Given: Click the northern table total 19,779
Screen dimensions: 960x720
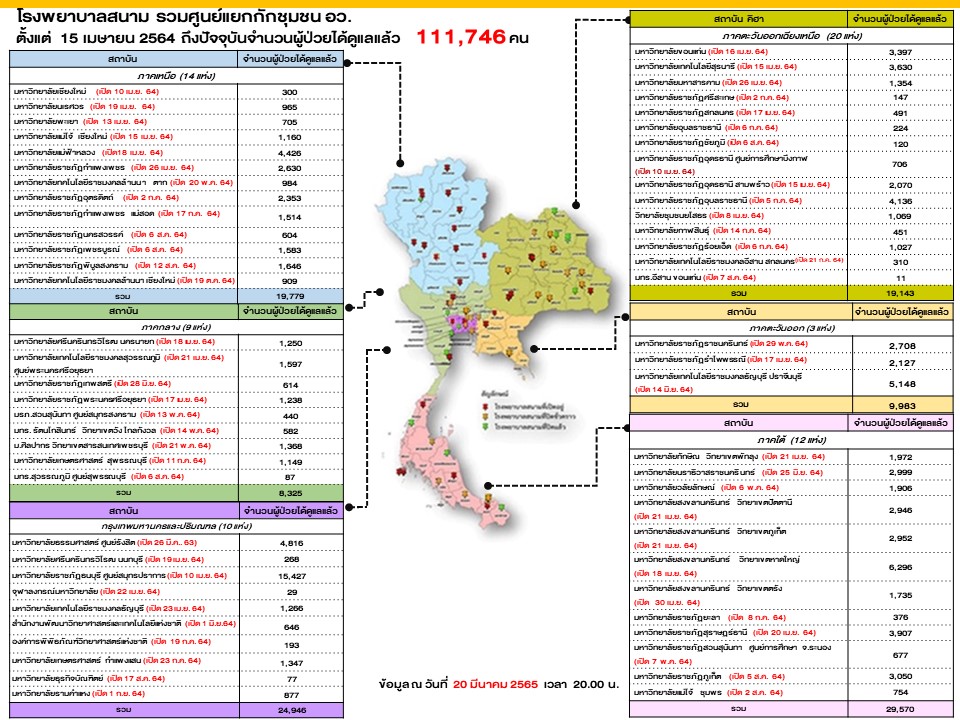Looking at the screenshot, I should pyautogui.click(x=289, y=296).
